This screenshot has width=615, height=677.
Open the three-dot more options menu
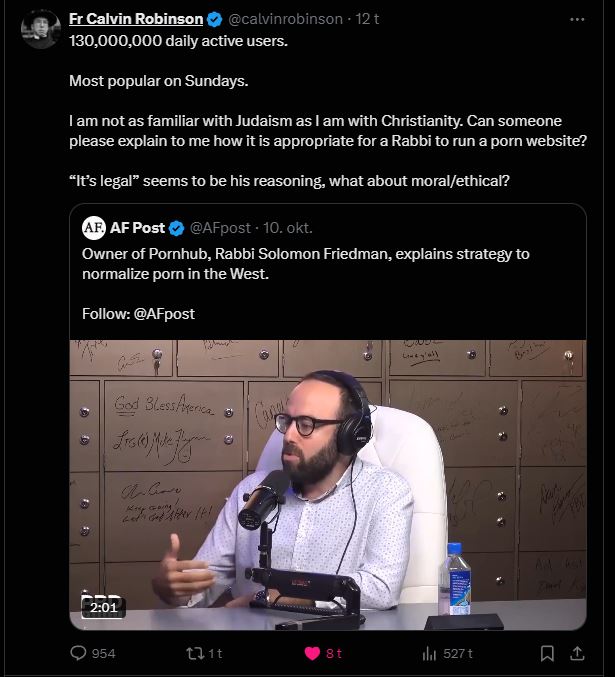pyautogui.click(x=577, y=19)
